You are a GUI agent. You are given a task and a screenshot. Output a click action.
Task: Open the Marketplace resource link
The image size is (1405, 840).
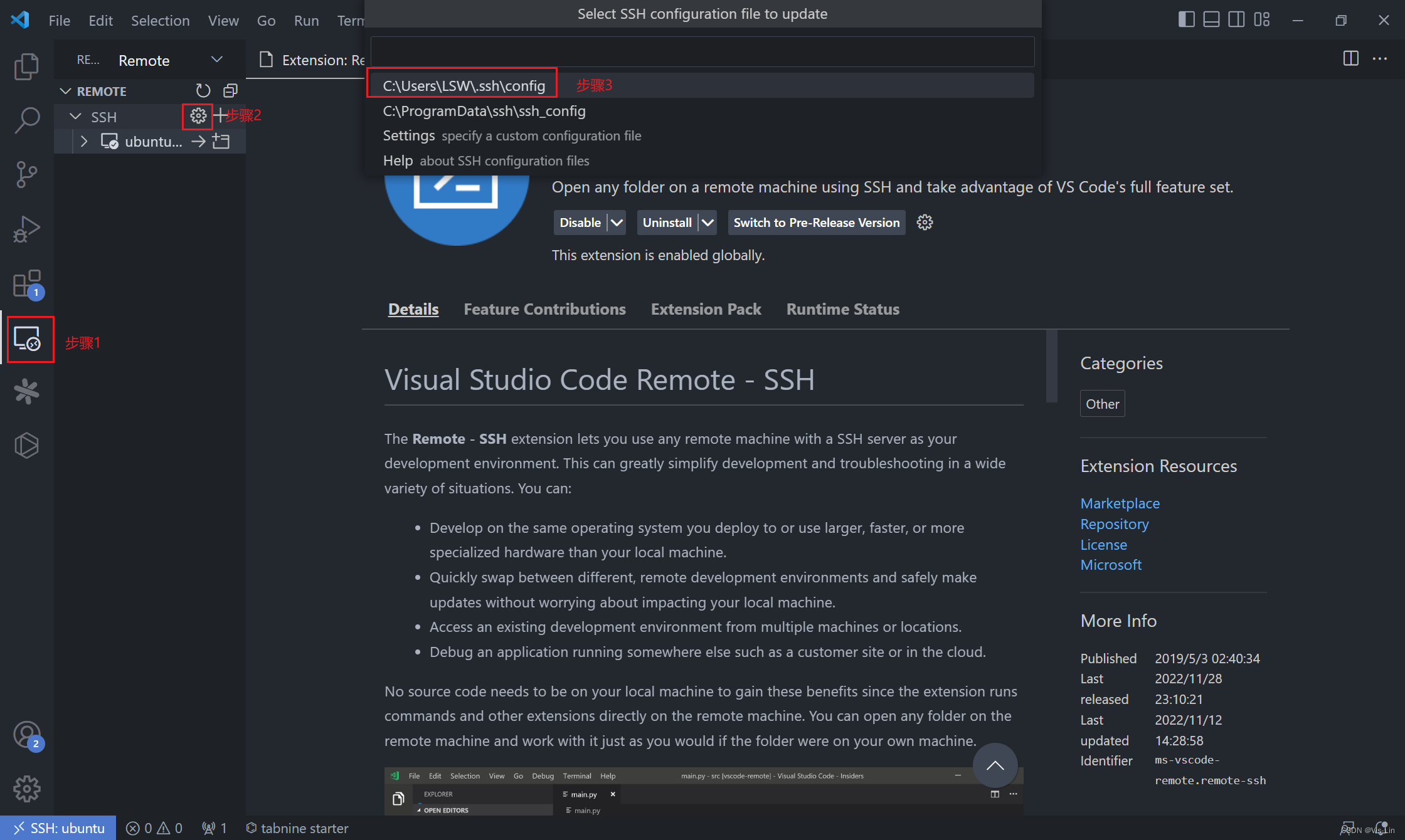point(1120,503)
